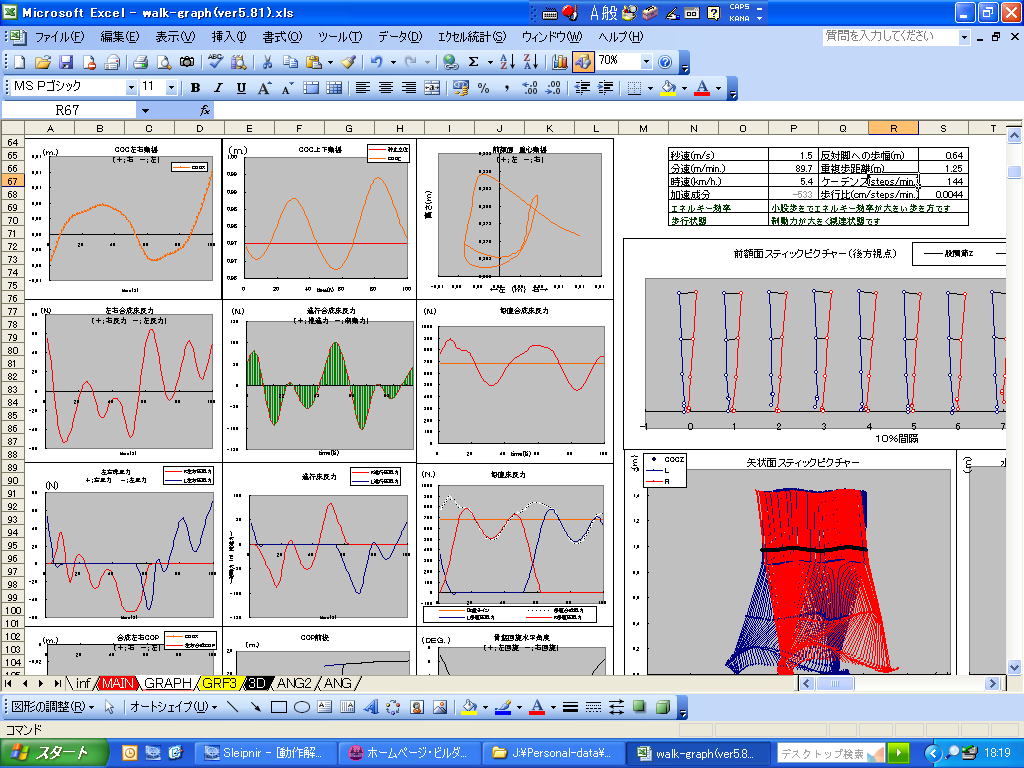The width and height of the screenshot is (1024, 768).
Task: Click the column R header
Action: [893, 128]
